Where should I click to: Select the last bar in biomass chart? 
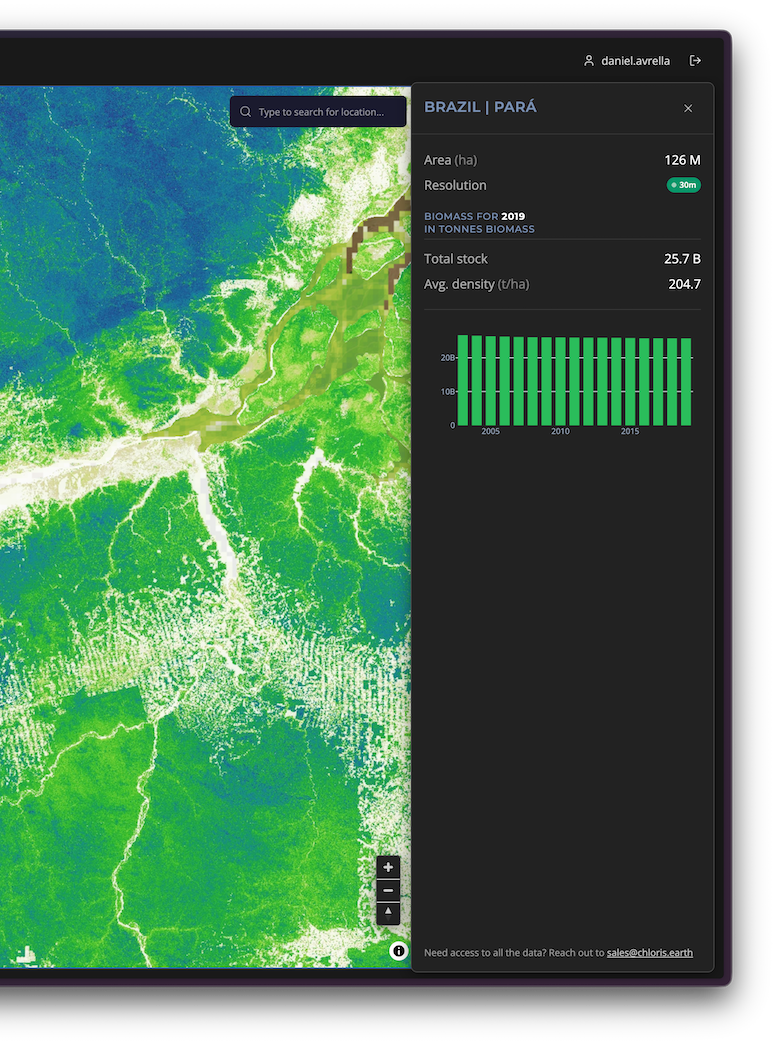point(686,381)
